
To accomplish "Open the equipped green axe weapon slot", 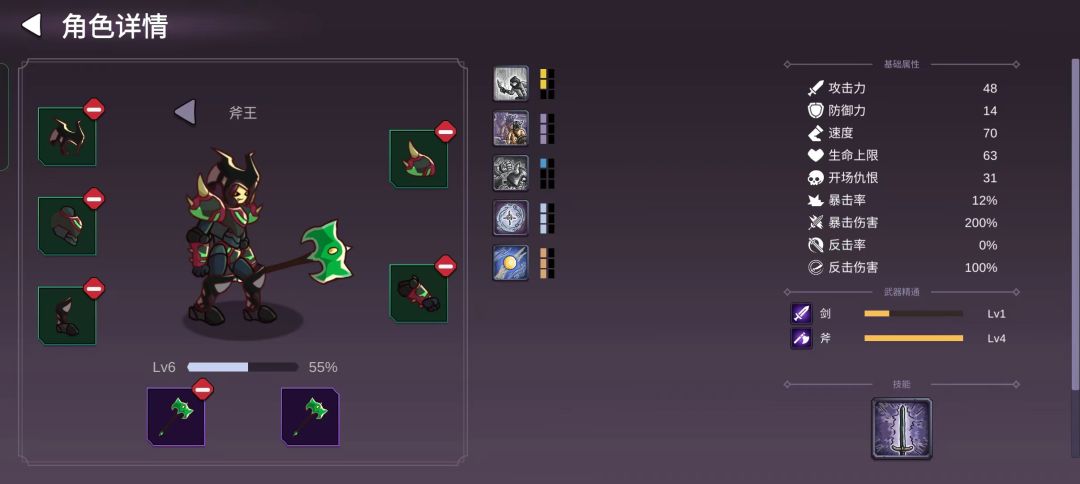I will [176, 417].
